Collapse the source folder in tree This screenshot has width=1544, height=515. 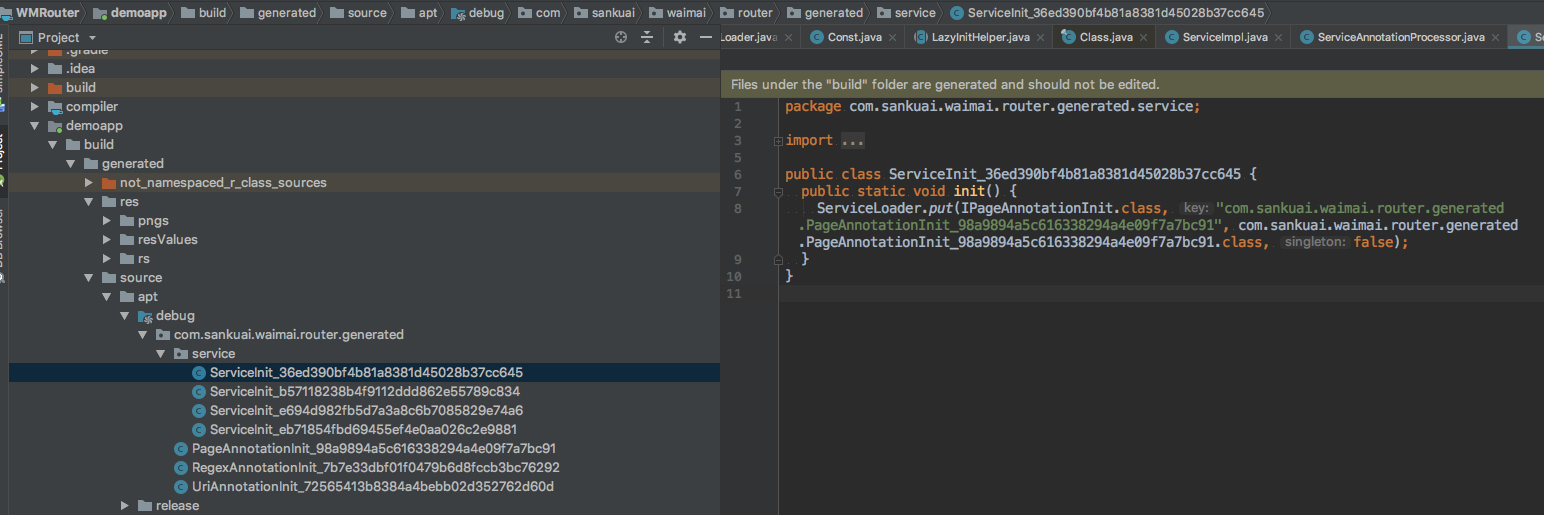click(89, 277)
